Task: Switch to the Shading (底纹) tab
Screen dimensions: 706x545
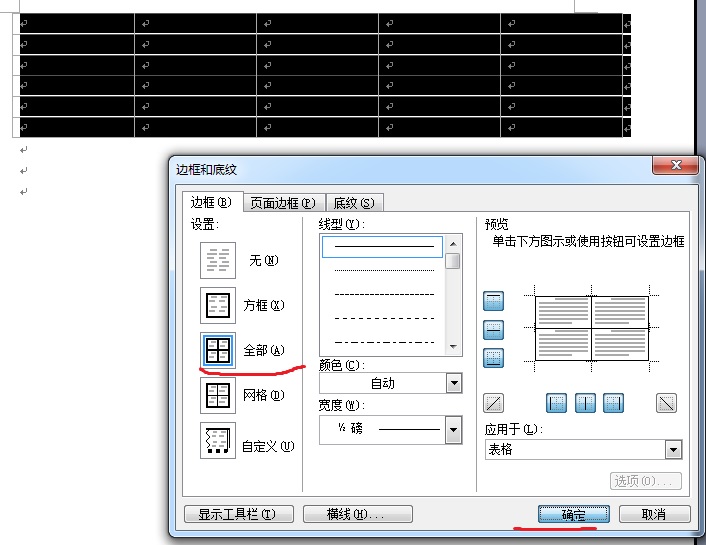Action: click(354, 203)
